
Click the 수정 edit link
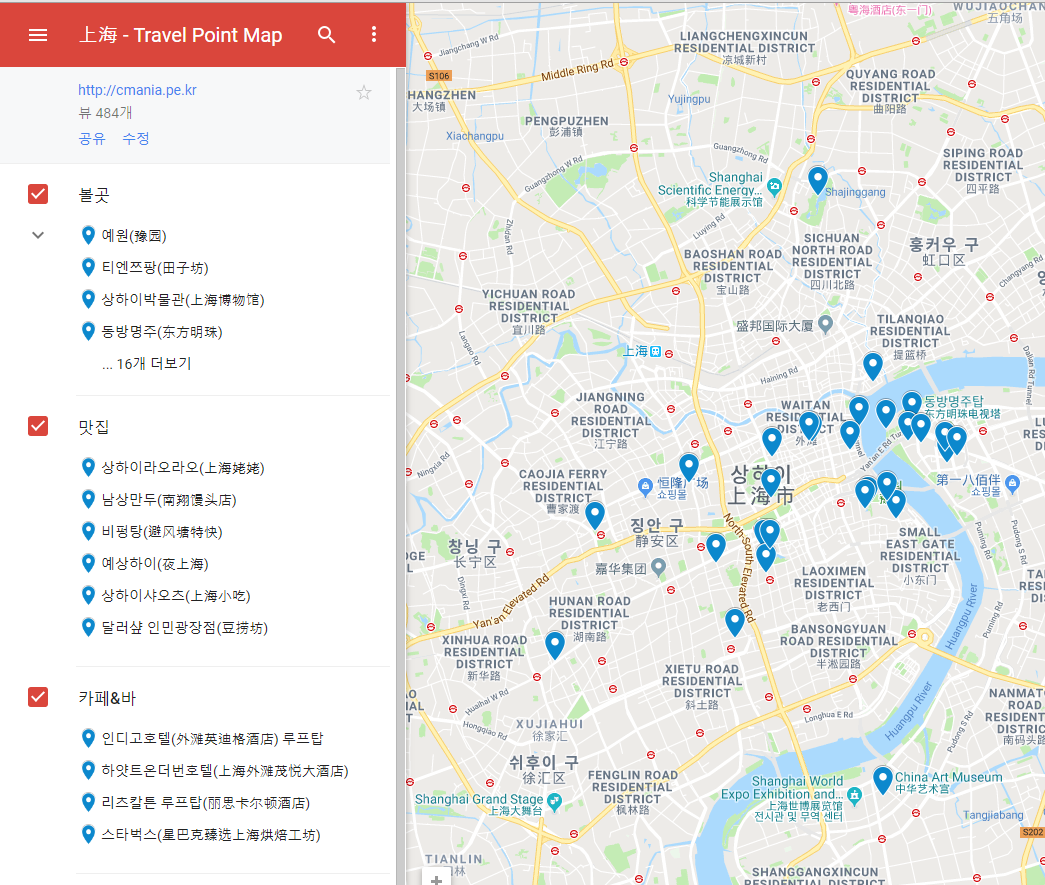(x=136, y=139)
